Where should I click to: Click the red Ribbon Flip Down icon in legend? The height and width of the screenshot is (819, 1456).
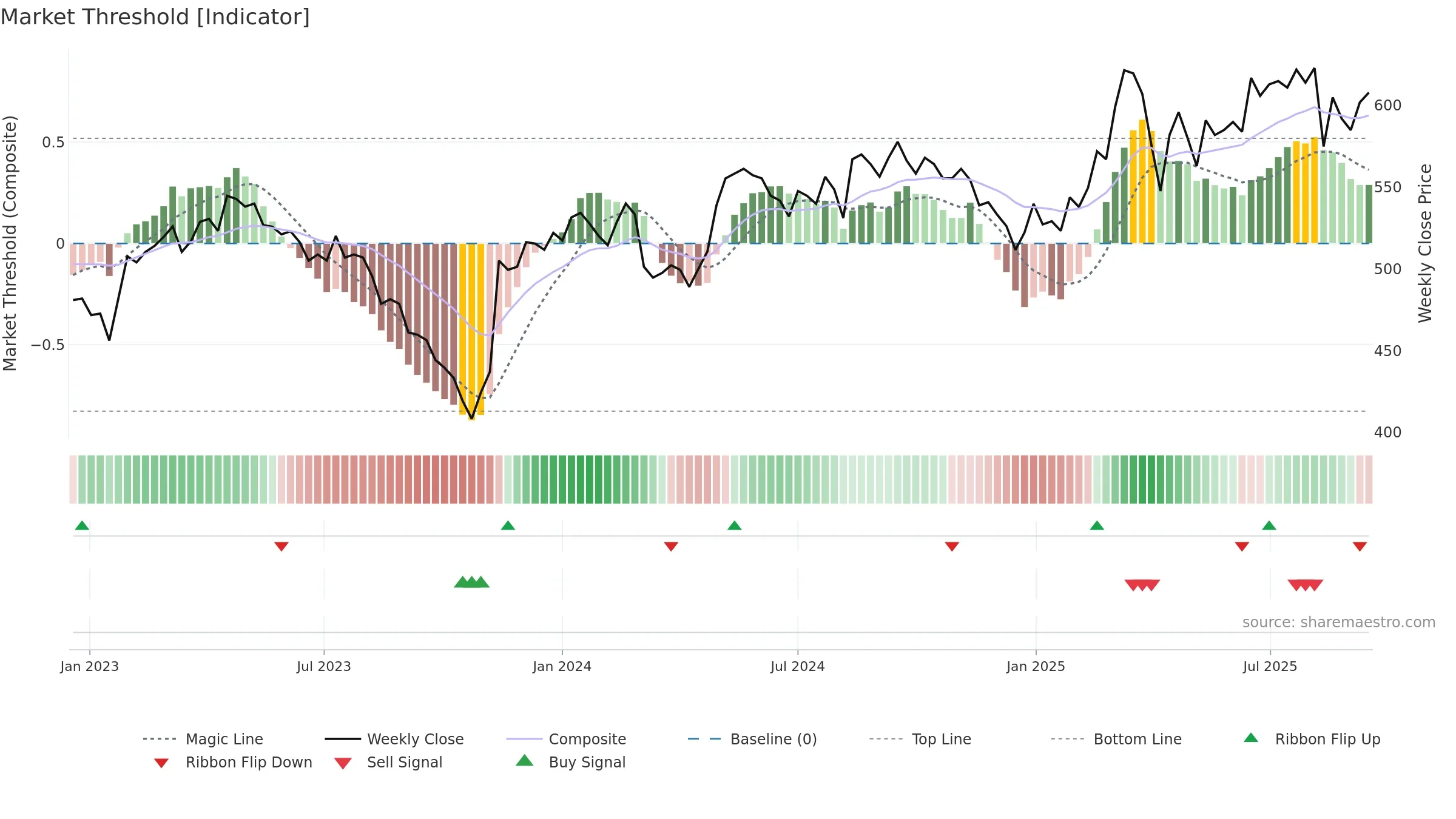161,763
